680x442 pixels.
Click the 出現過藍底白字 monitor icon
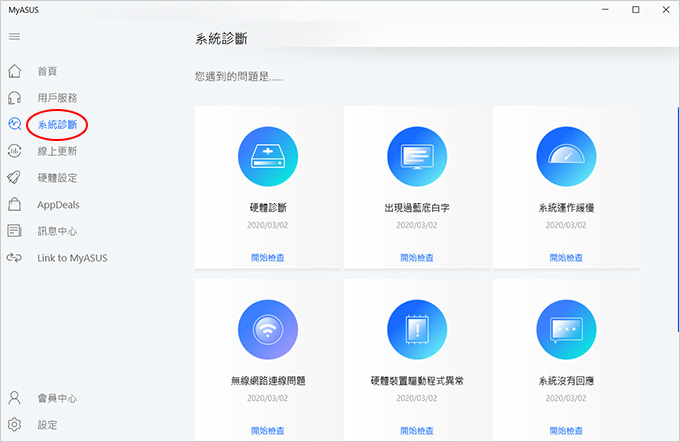pos(417,157)
